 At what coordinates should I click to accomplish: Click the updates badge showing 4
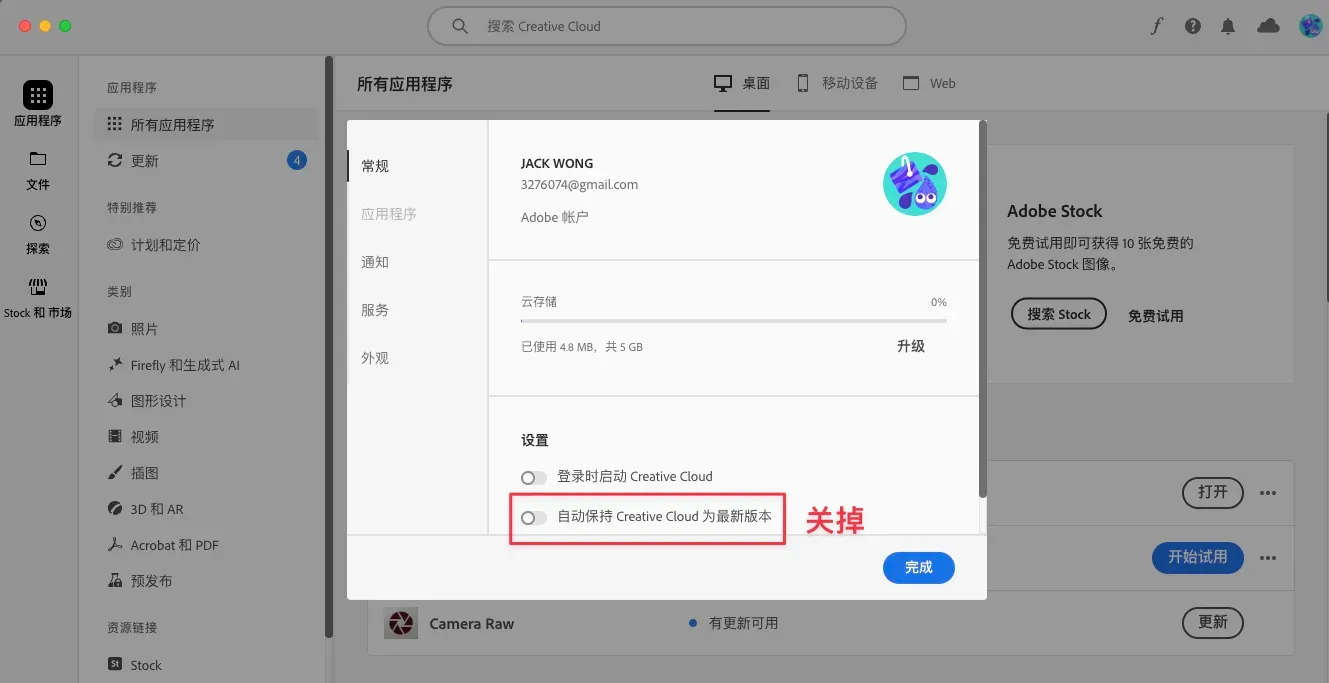click(297, 160)
